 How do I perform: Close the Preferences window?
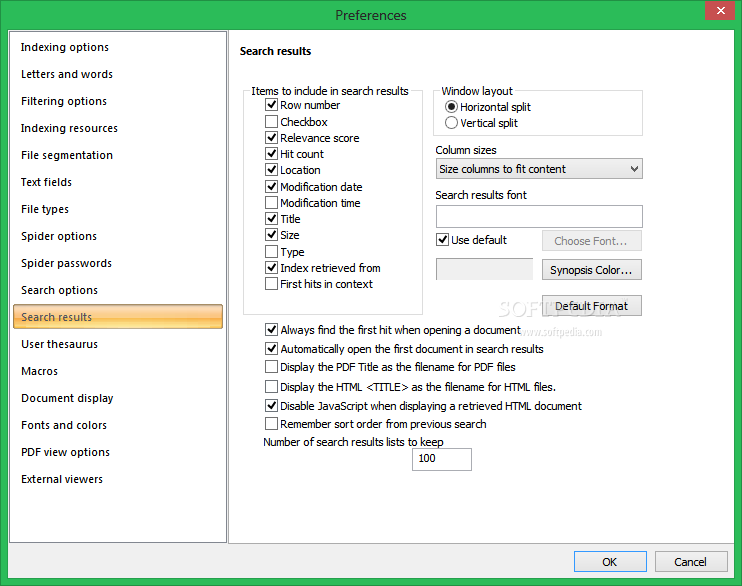(720, 10)
